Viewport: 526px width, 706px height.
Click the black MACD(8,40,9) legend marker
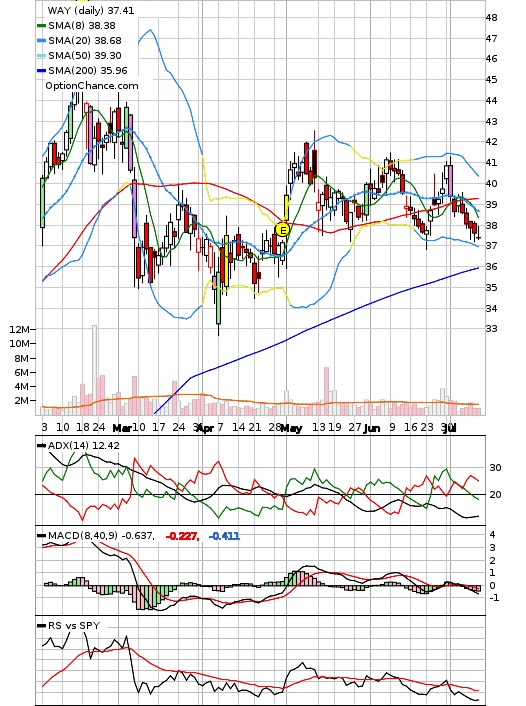click(x=41, y=536)
